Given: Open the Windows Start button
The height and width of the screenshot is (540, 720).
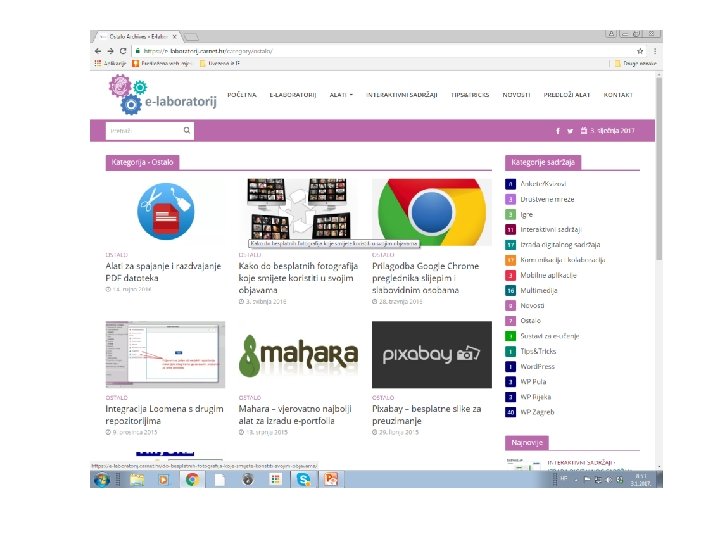Looking at the screenshot, I should click(x=101, y=480).
